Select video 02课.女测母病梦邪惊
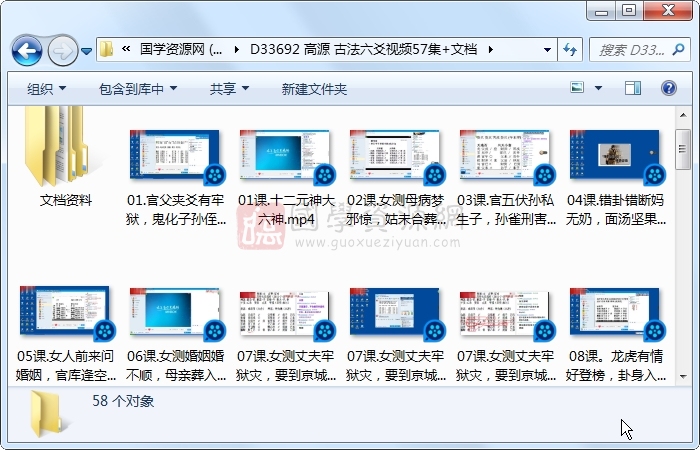Screen dimensions: 700x450 [x=396, y=178]
